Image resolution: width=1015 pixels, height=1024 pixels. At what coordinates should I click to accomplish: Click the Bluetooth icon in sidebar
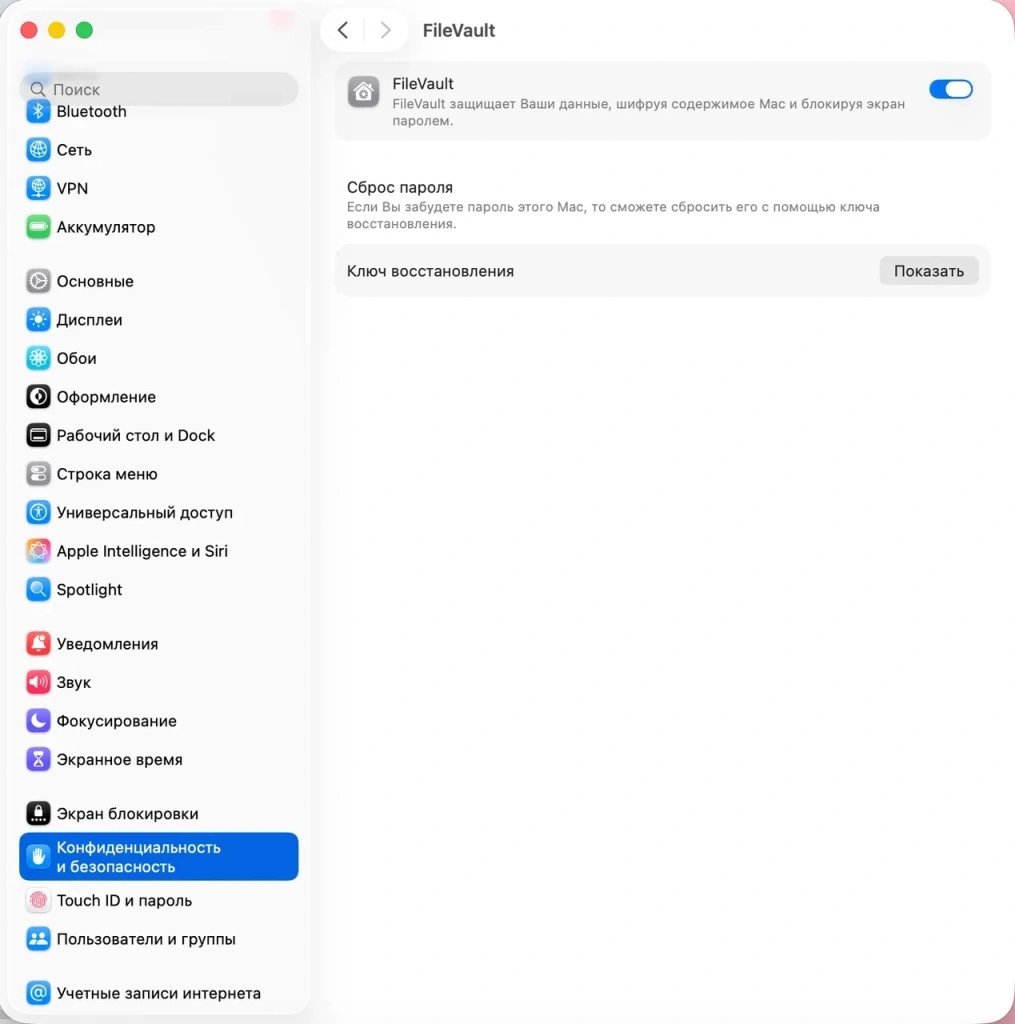38,112
